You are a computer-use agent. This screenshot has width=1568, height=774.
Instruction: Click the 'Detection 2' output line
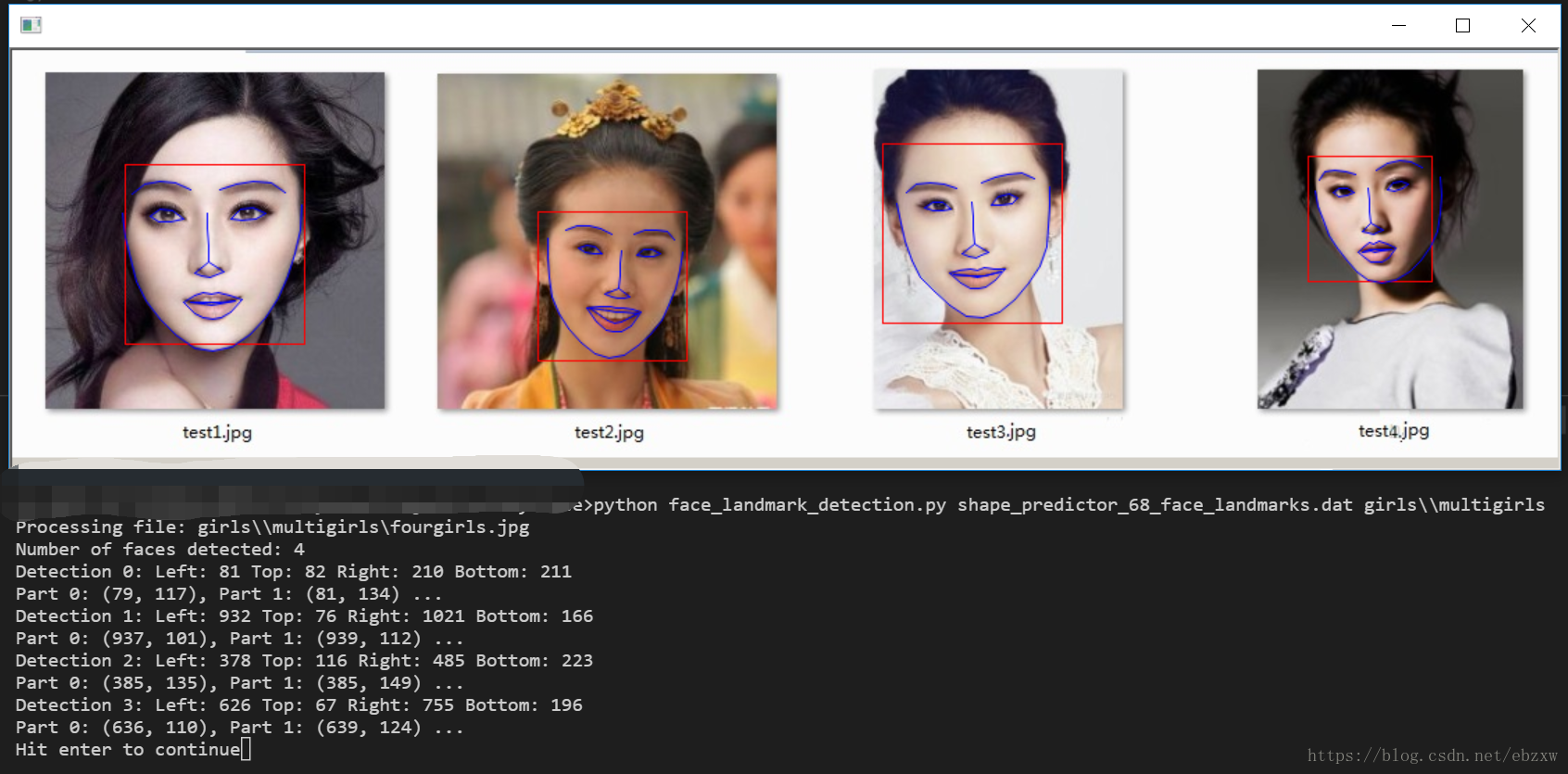[304, 661]
